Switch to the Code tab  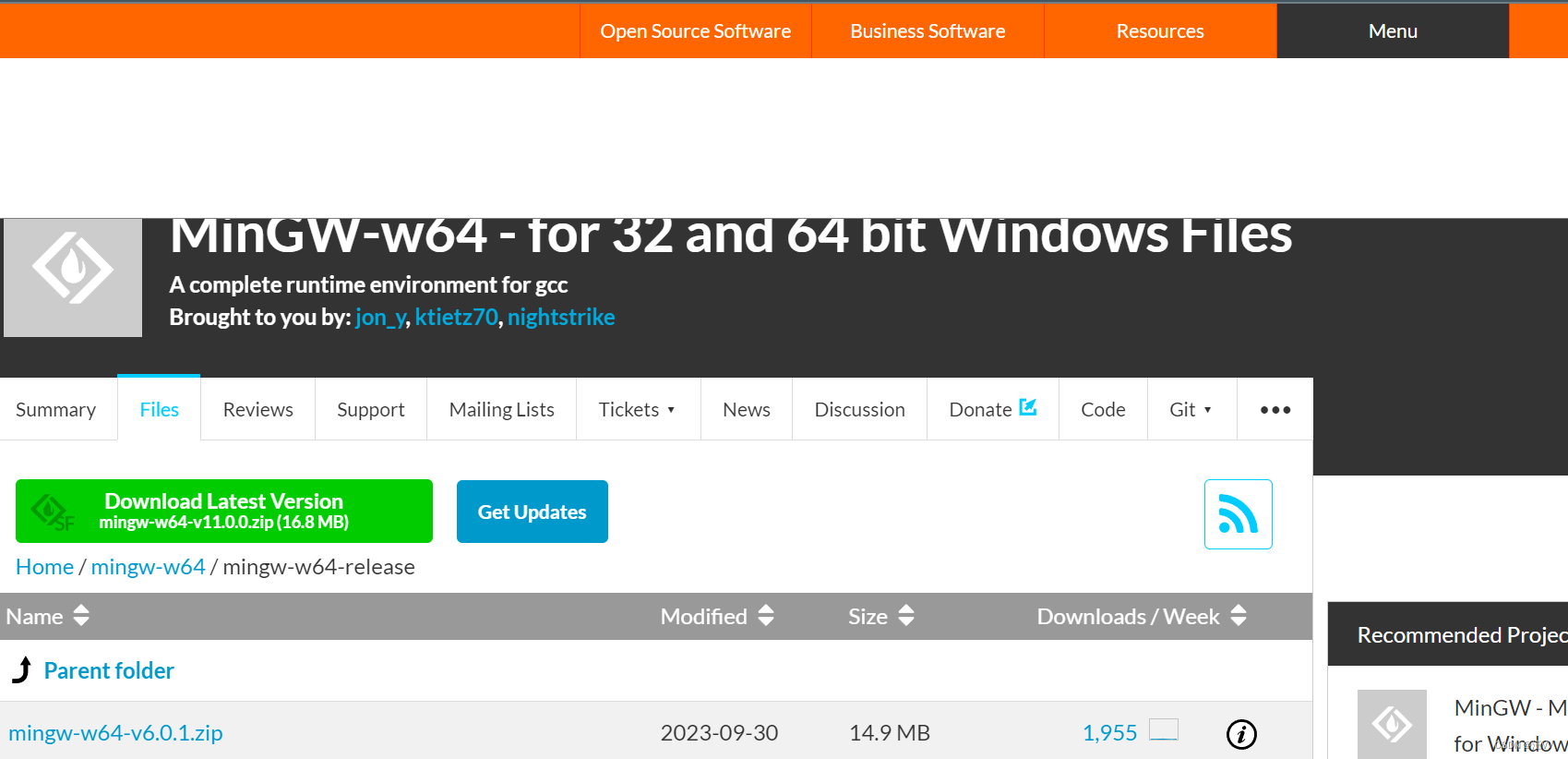point(1103,409)
